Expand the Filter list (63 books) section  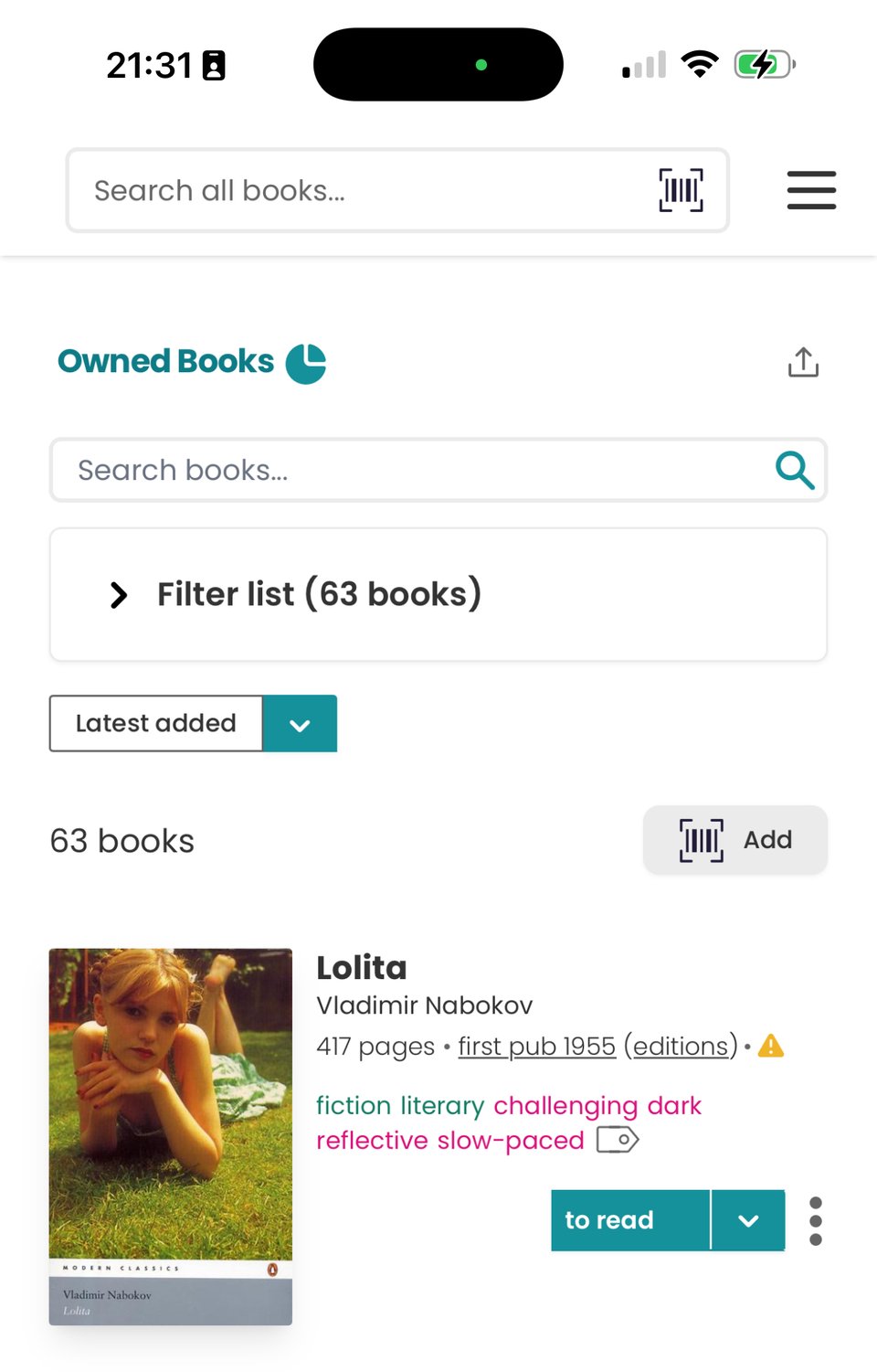point(119,595)
